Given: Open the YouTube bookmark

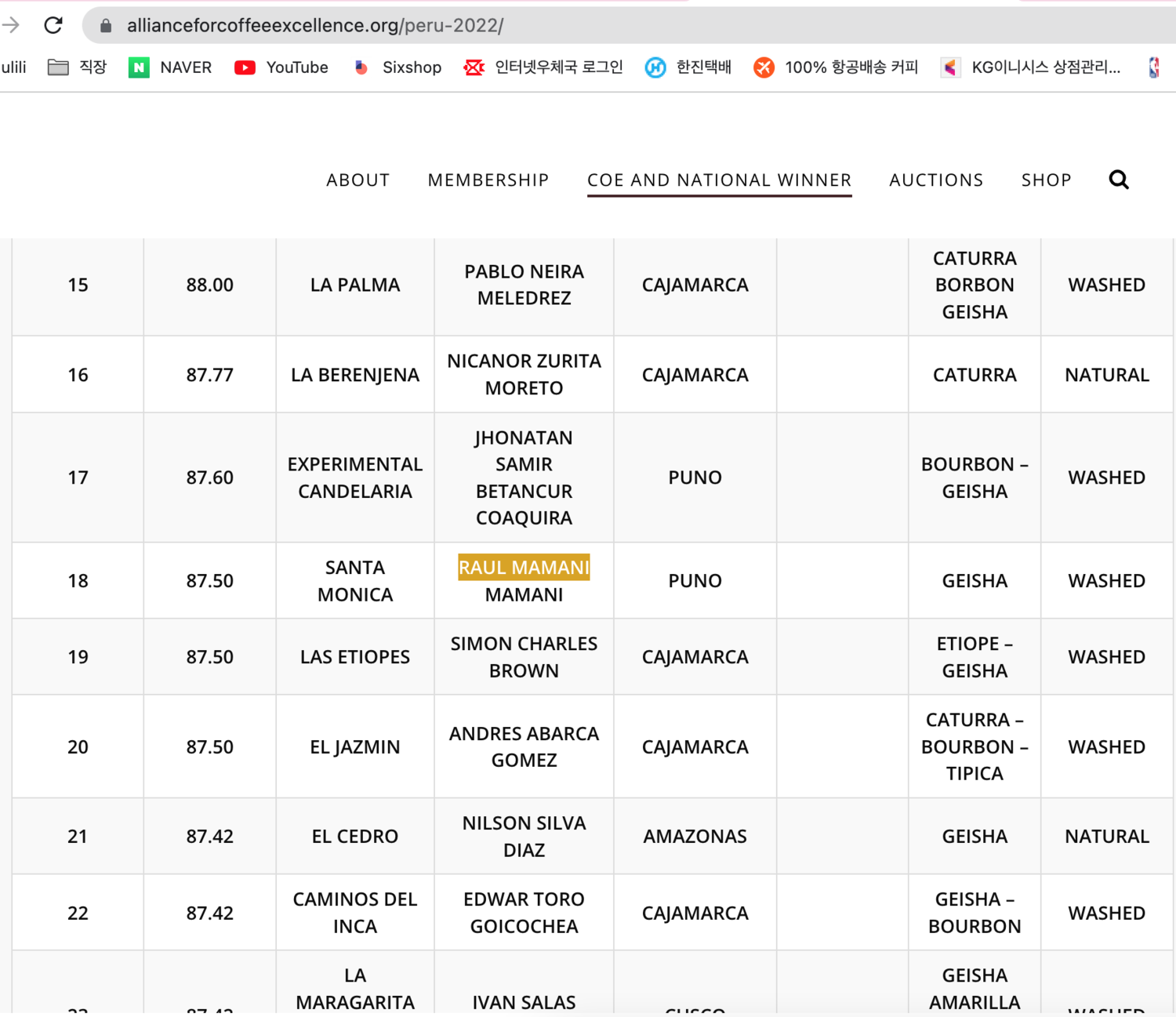Looking at the screenshot, I should (281, 67).
